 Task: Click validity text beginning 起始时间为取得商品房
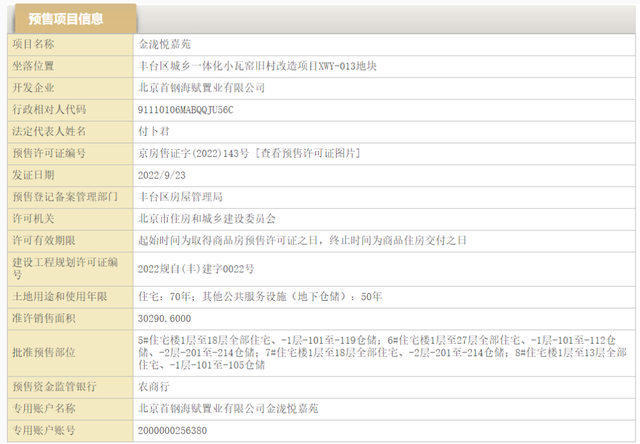pyautogui.click(x=302, y=241)
